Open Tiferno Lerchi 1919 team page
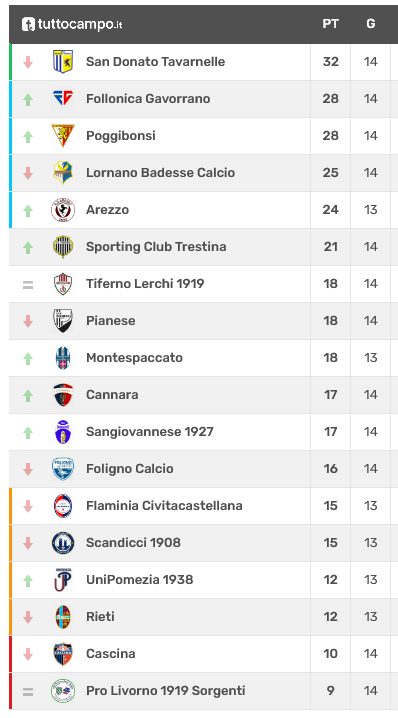Image resolution: width=398 pixels, height=718 pixels. pos(145,283)
